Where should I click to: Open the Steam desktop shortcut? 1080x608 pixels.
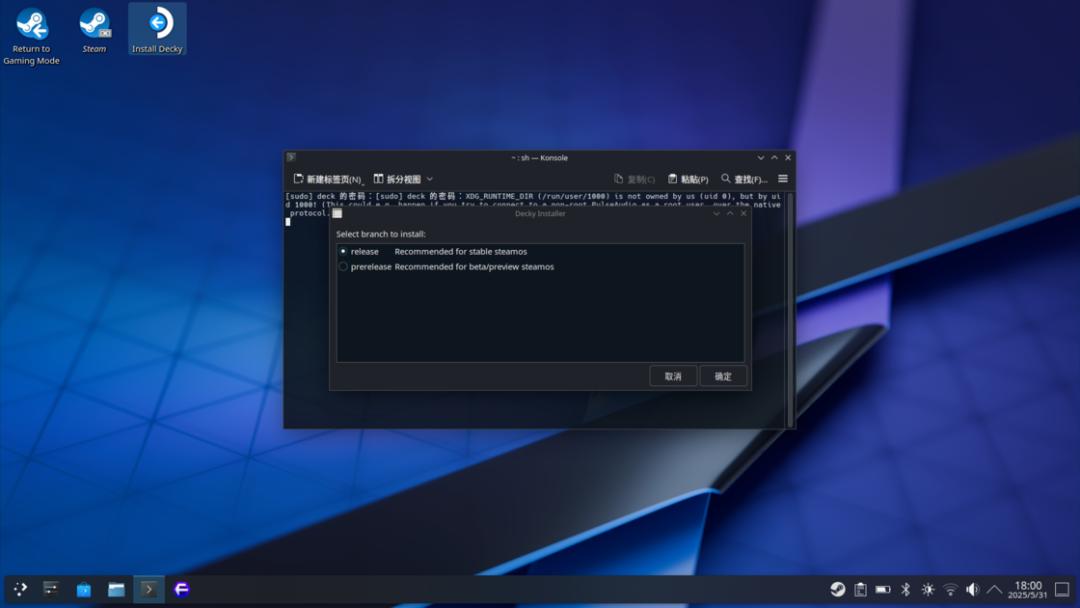point(94,31)
